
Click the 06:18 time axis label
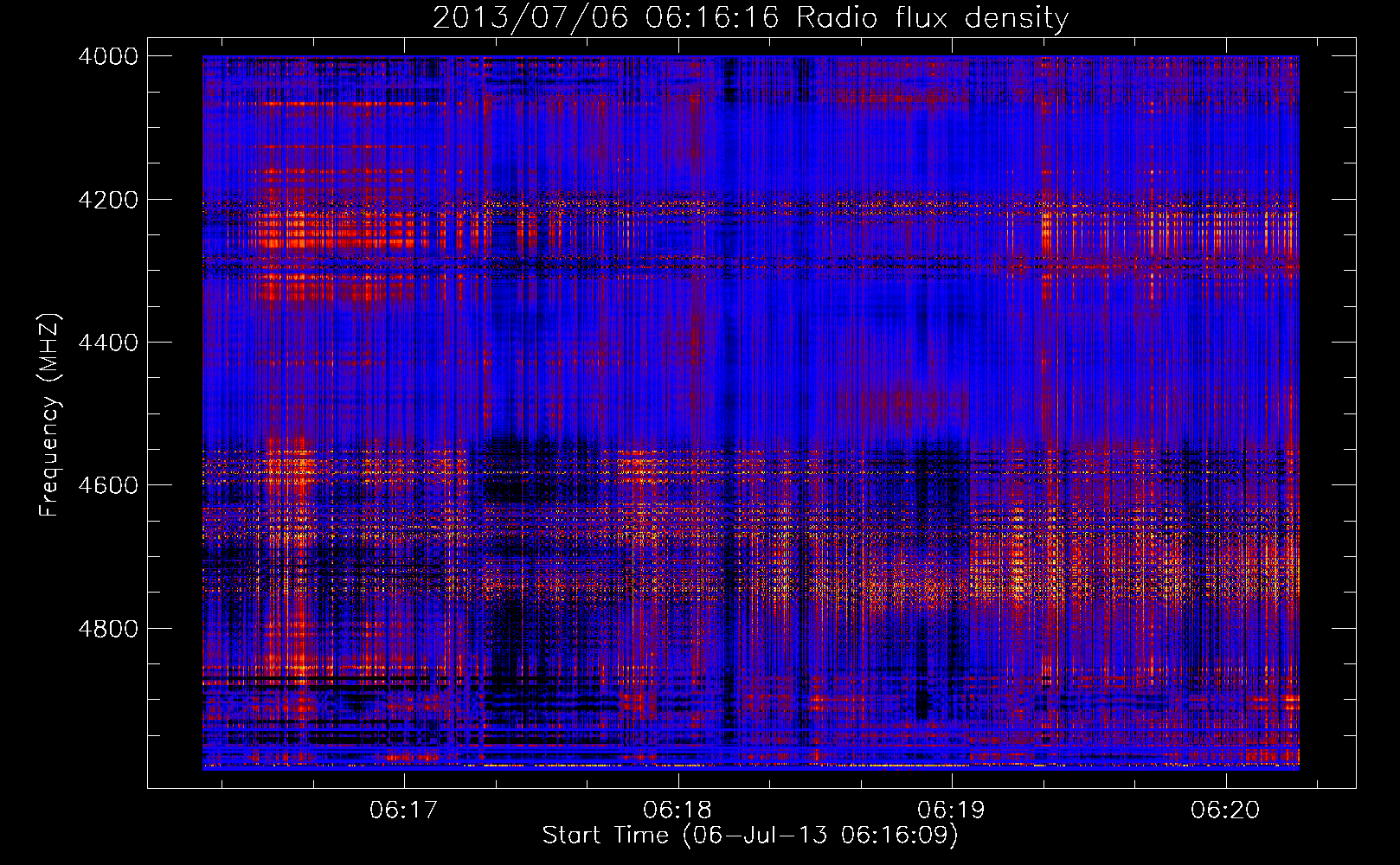point(678,811)
